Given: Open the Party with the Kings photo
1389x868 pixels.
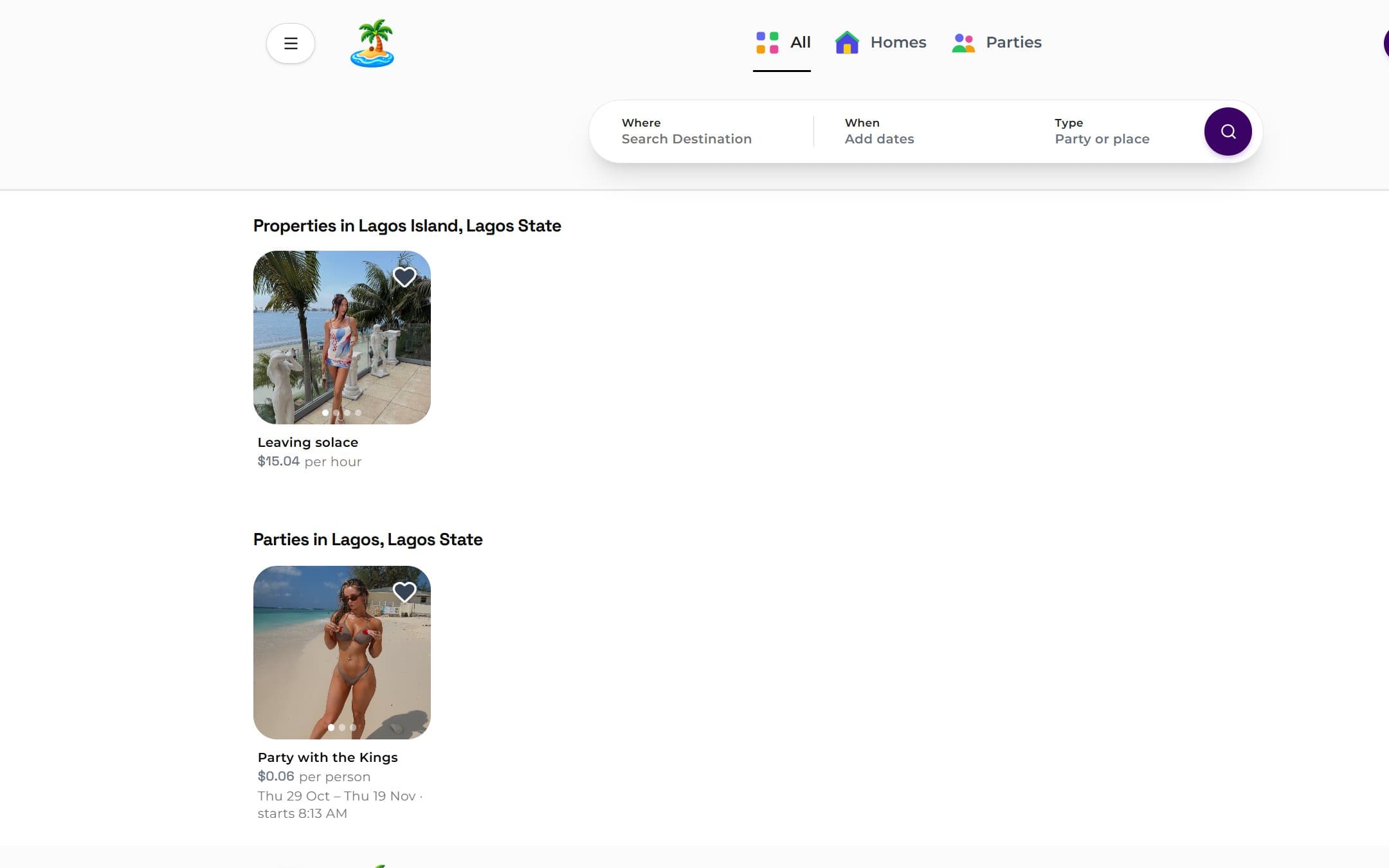Looking at the screenshot, I should [342, 652].
